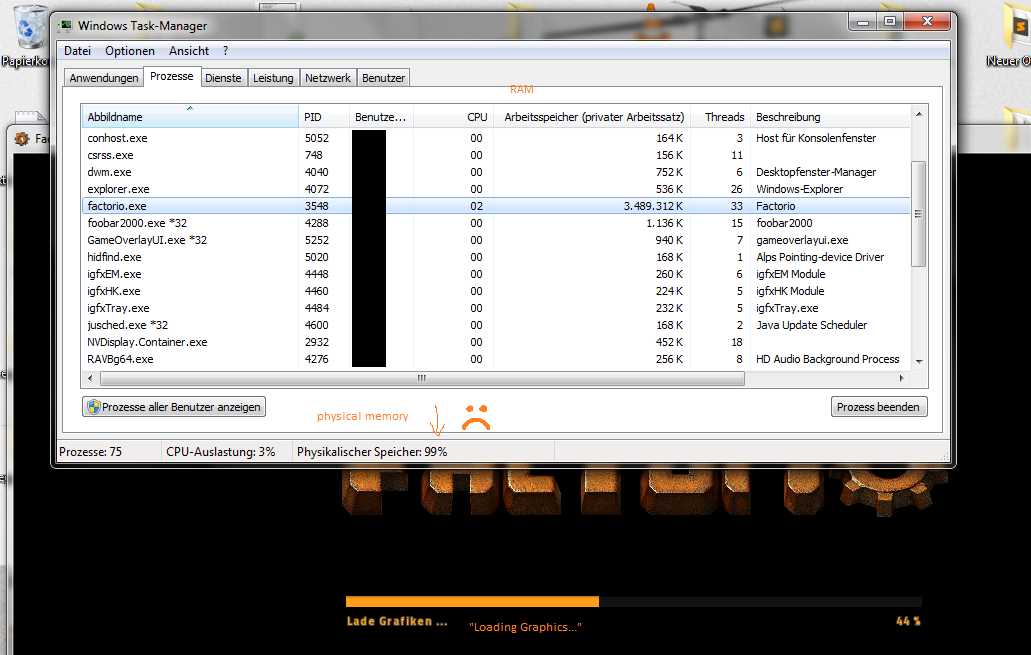Open the Datei menu
Image resolution: width=1031 pixels, height=655 pixels.
pos(78,51)
